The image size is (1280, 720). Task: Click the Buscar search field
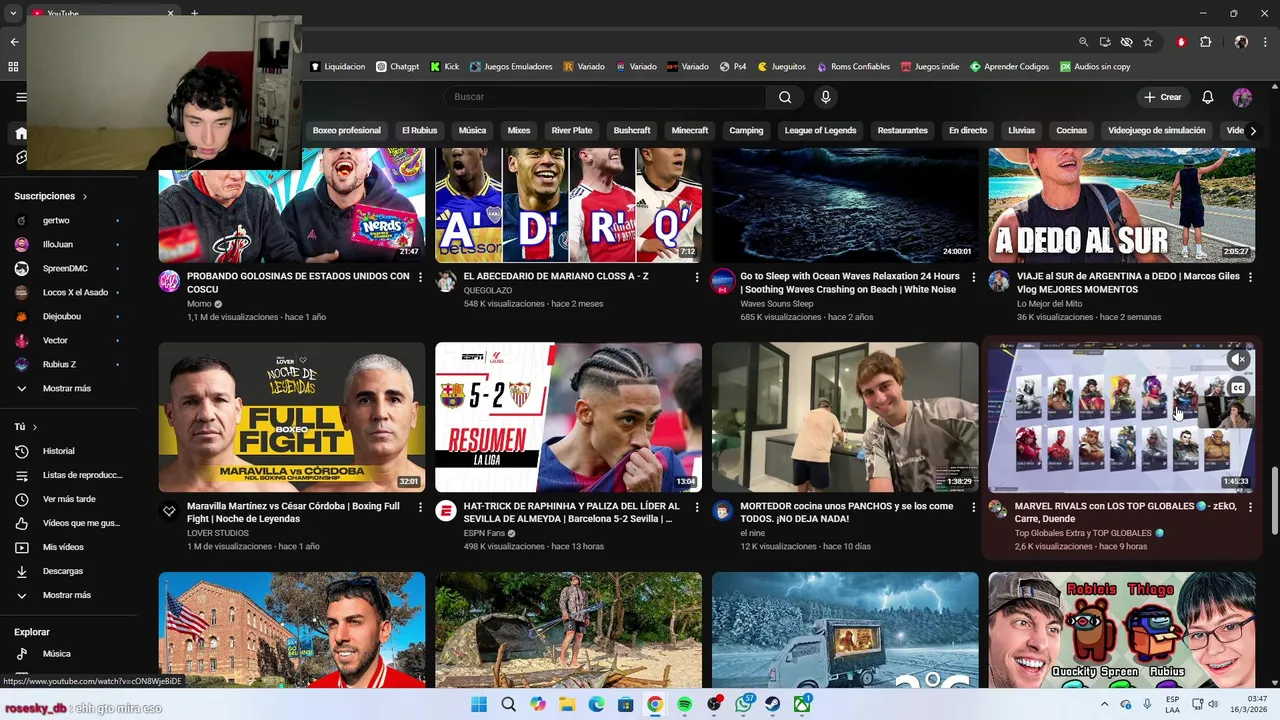pos(605,97)
